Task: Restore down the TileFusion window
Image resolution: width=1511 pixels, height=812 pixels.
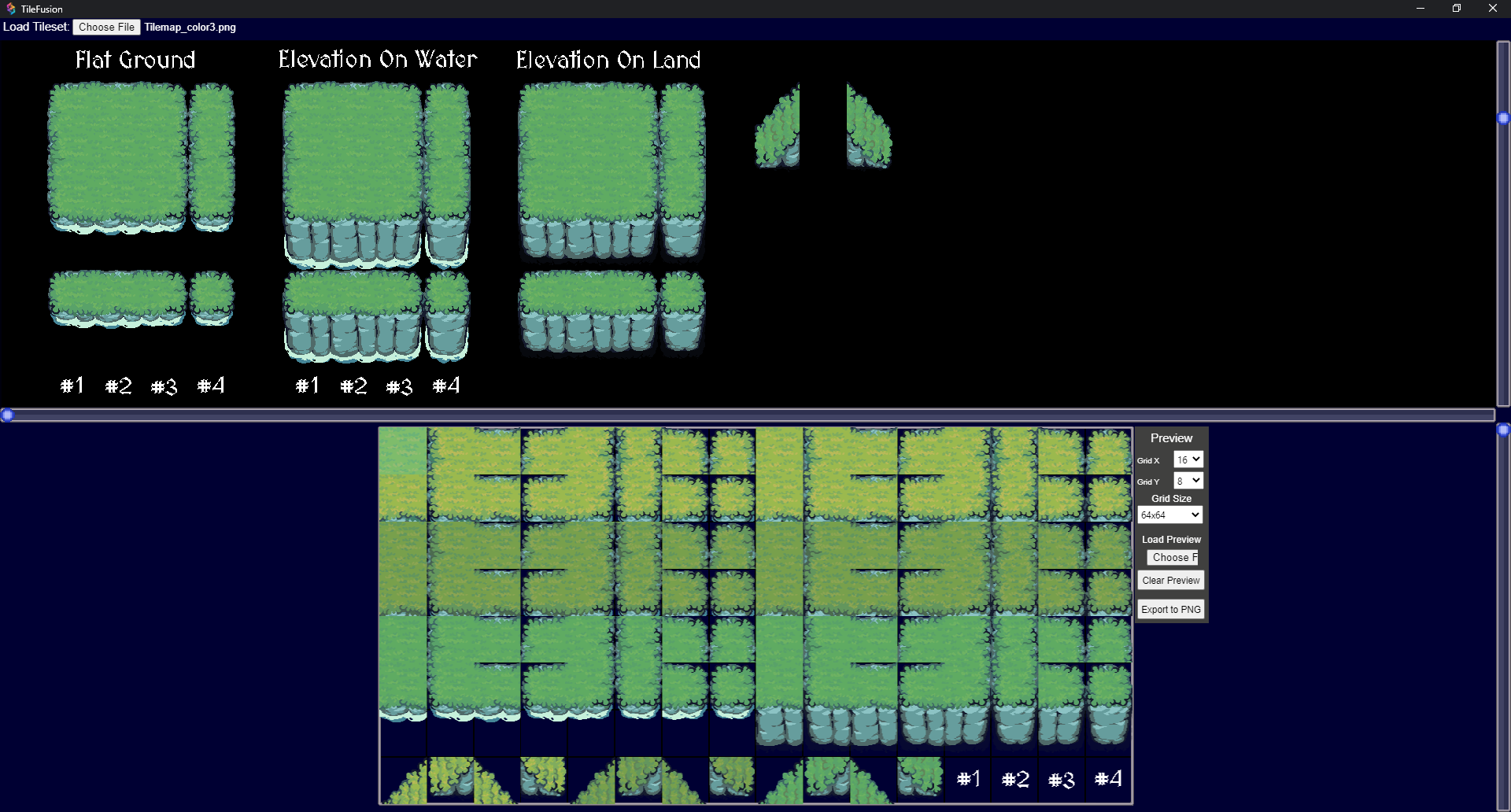Action: point(1457,9)
